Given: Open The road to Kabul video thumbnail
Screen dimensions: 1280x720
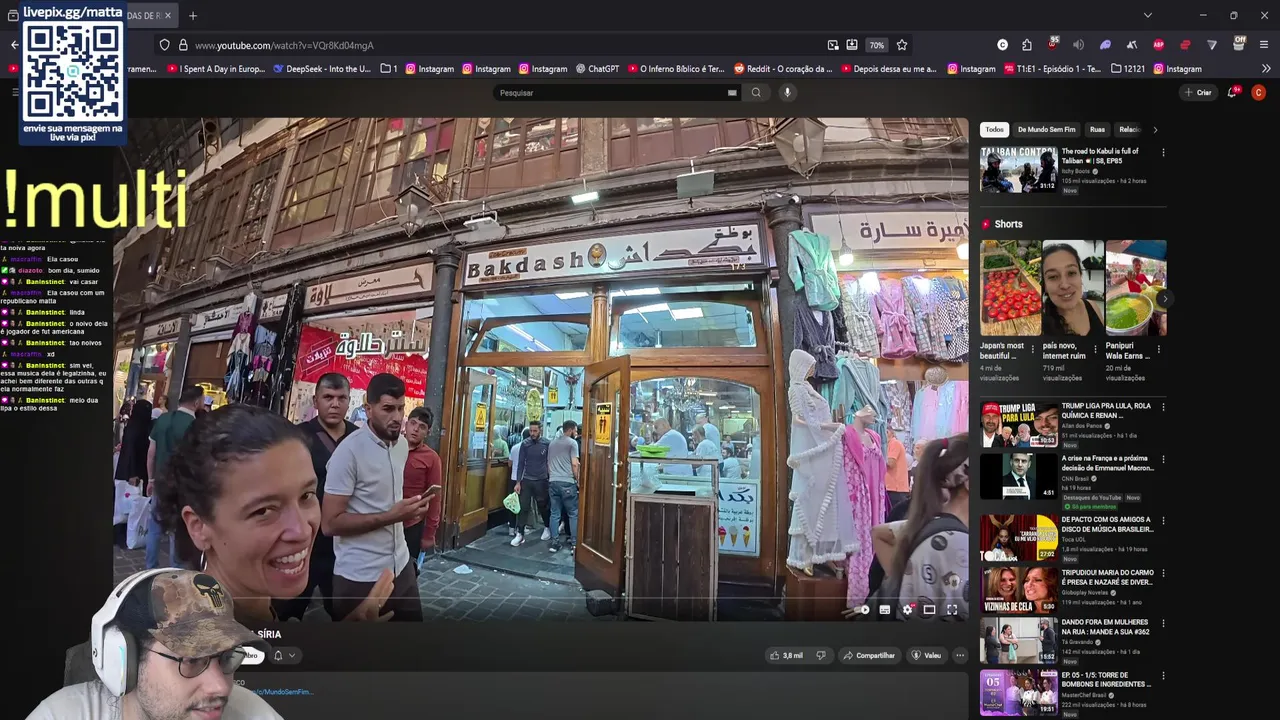Looking at the screenshot, I should point(1018,170).
